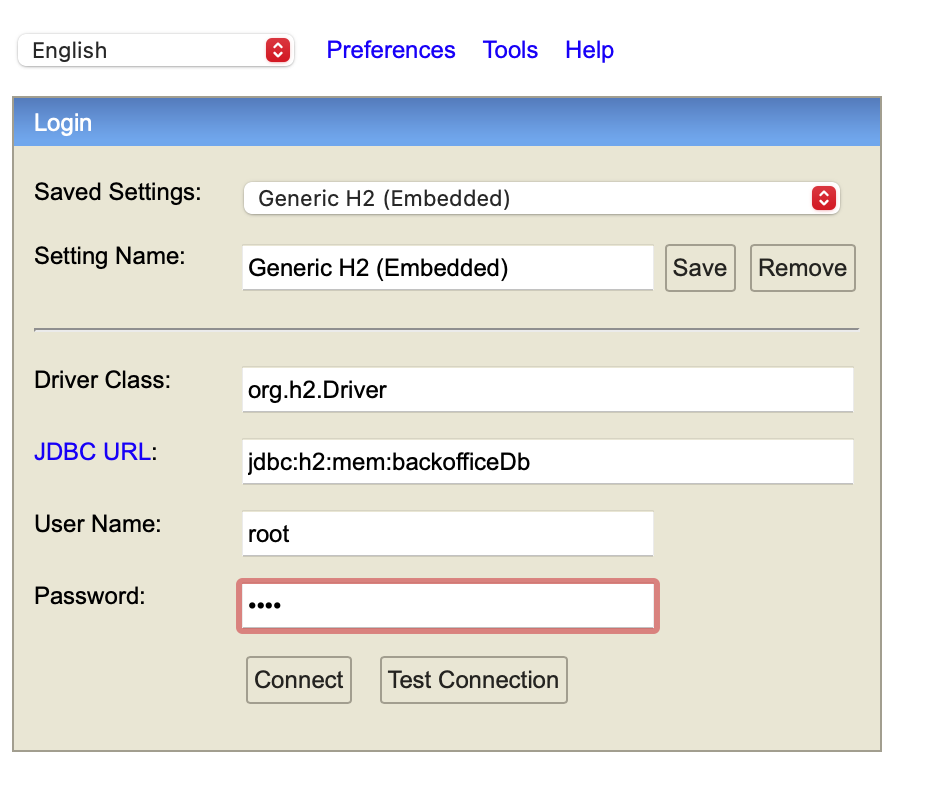Click the Password label
Screen dimensions: 940x796
90,596
